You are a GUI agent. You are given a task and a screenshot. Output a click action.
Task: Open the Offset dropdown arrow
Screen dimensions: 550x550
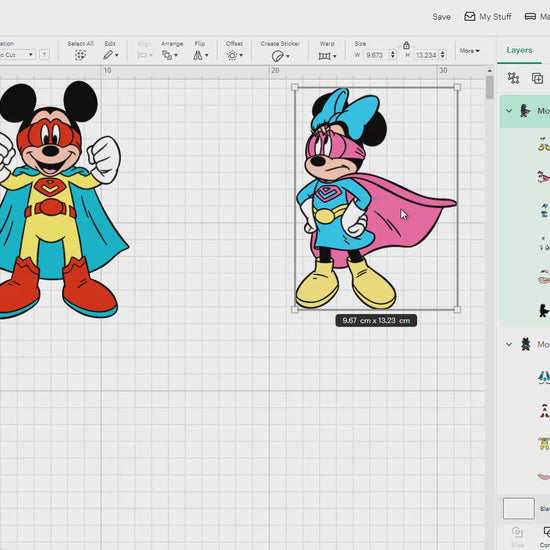[241, 55]
